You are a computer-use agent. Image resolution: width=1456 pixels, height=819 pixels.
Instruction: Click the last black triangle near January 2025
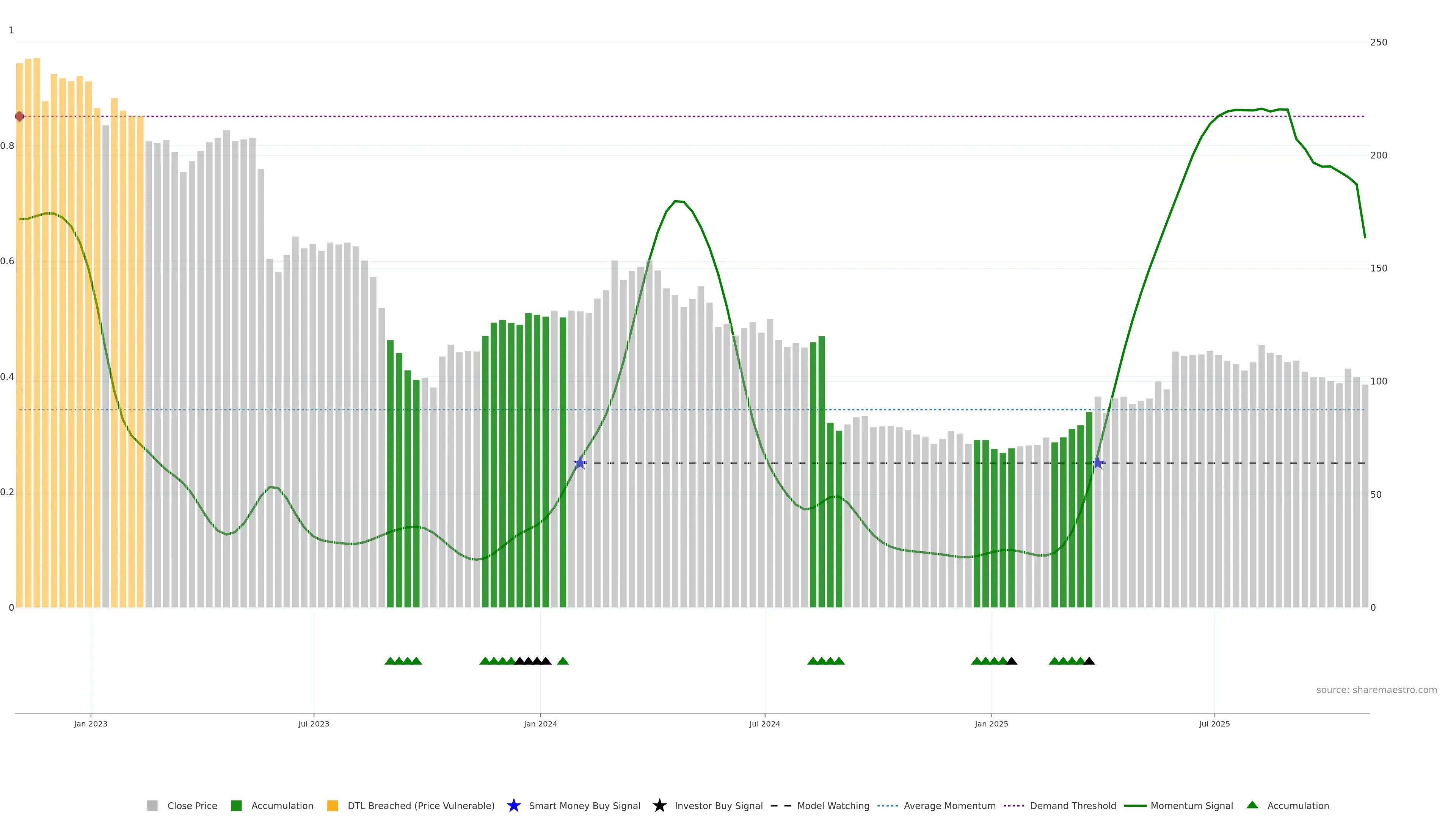[1011, 661]
